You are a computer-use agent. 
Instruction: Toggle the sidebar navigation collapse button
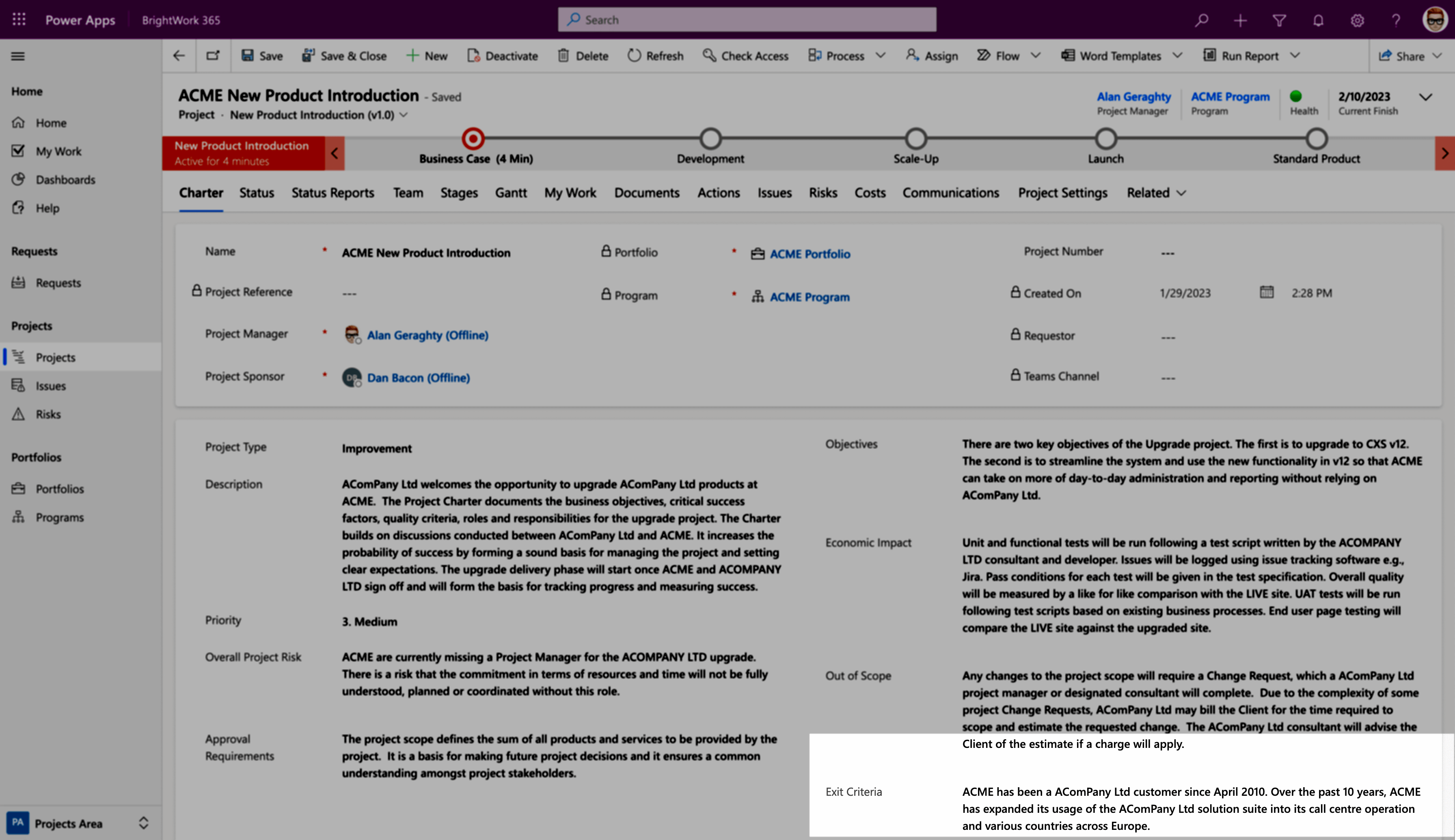[18, 56]
